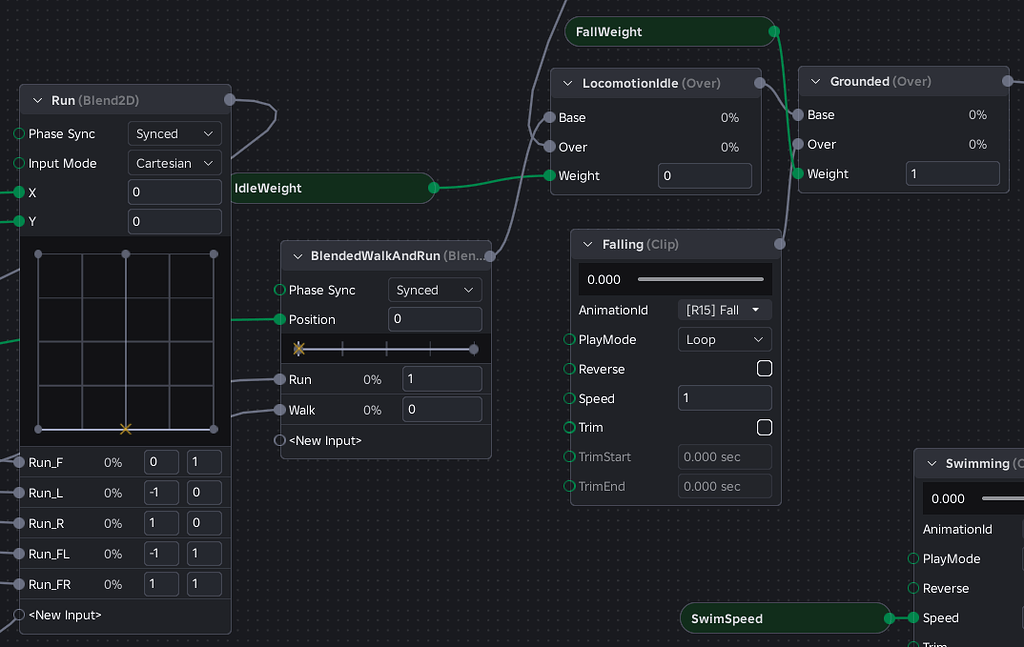The width and height of the screenshot is (1024, 647).
Task: Open the PlayMode Loop dropdown
Action: pos(724,339)
